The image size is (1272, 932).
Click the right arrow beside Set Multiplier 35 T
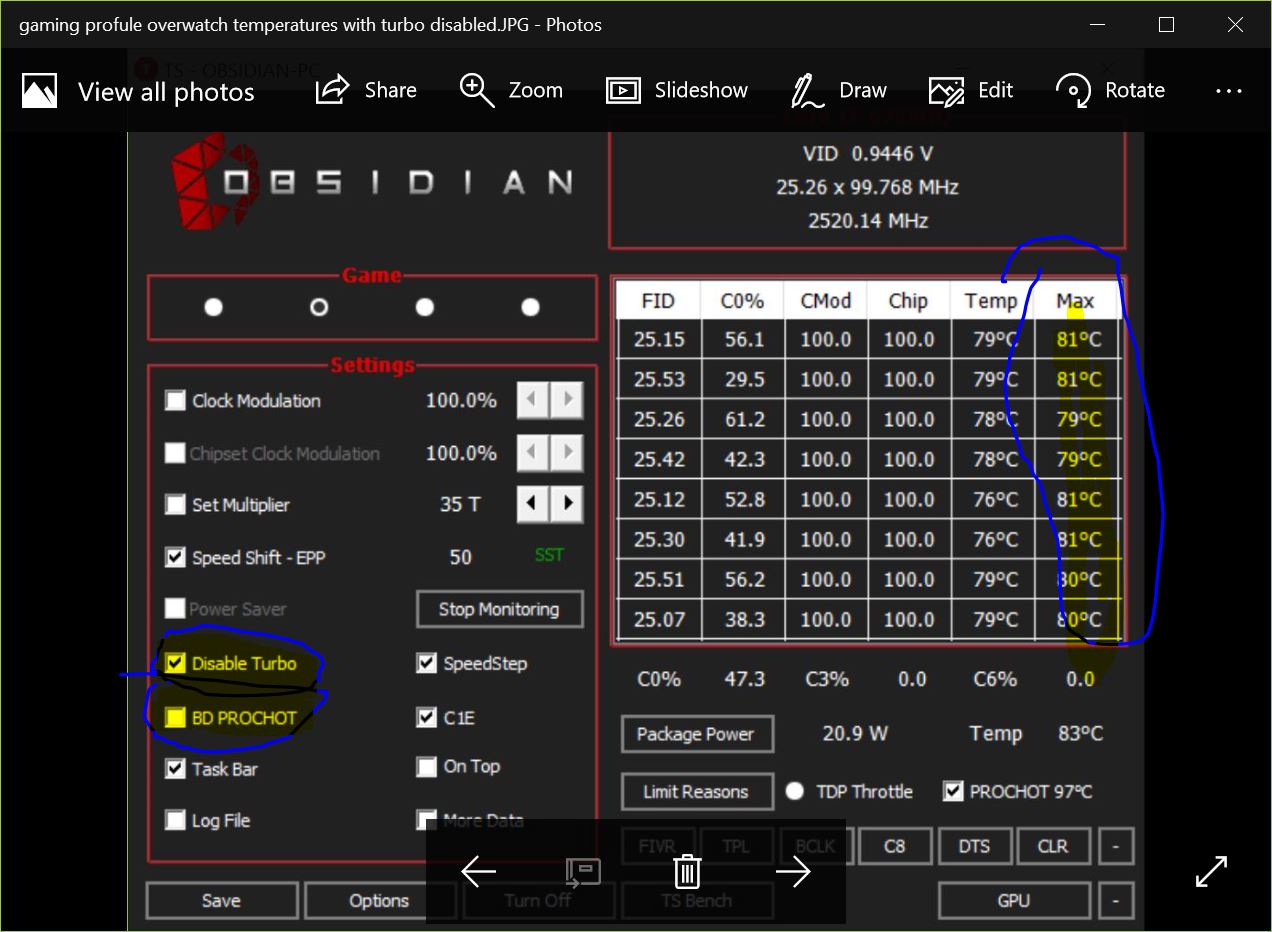[567, 504]
